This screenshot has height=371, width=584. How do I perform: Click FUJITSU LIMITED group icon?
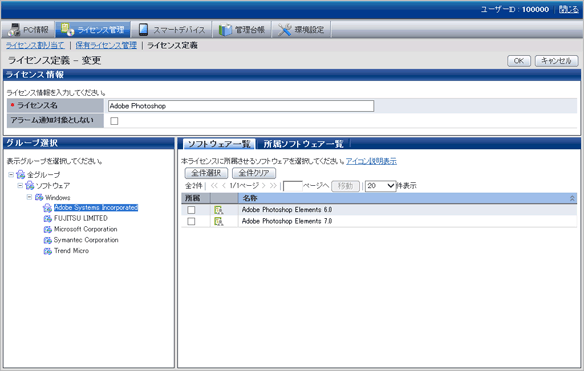coord(47,218)
